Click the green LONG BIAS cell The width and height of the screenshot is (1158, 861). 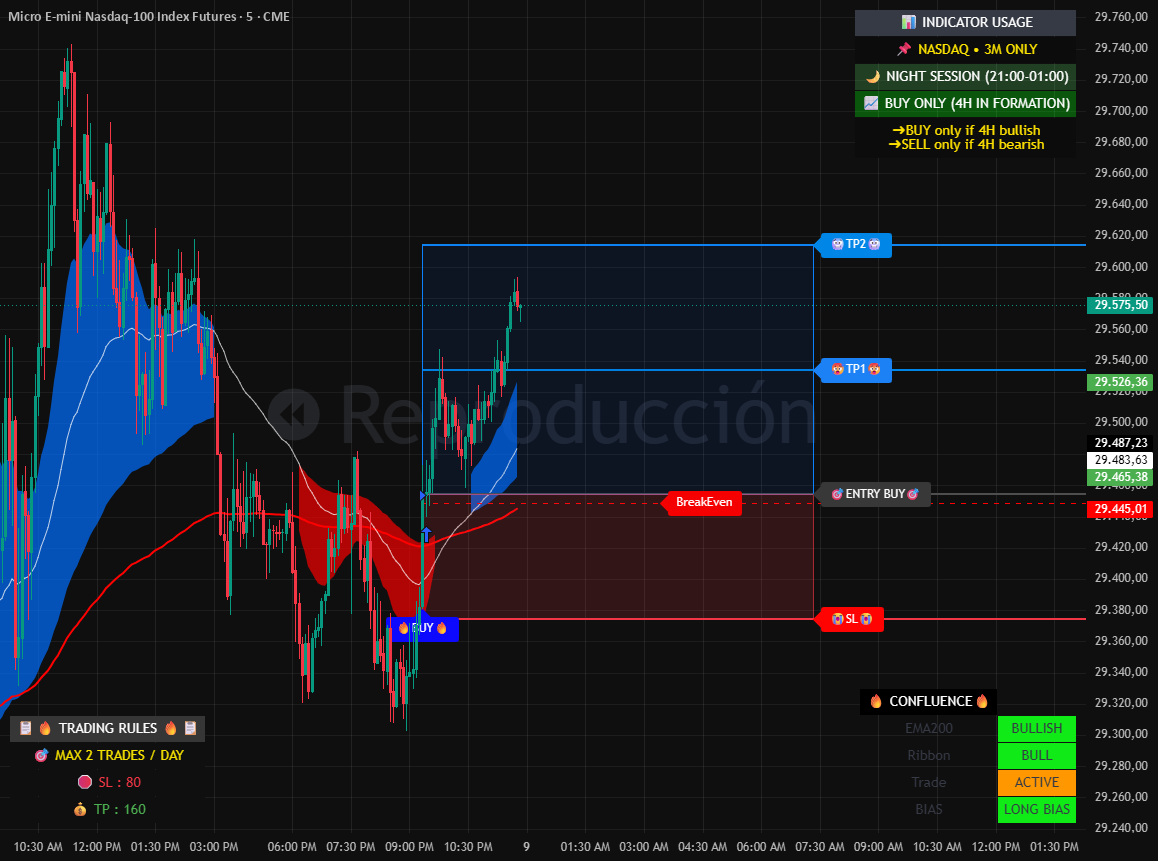1037,809
